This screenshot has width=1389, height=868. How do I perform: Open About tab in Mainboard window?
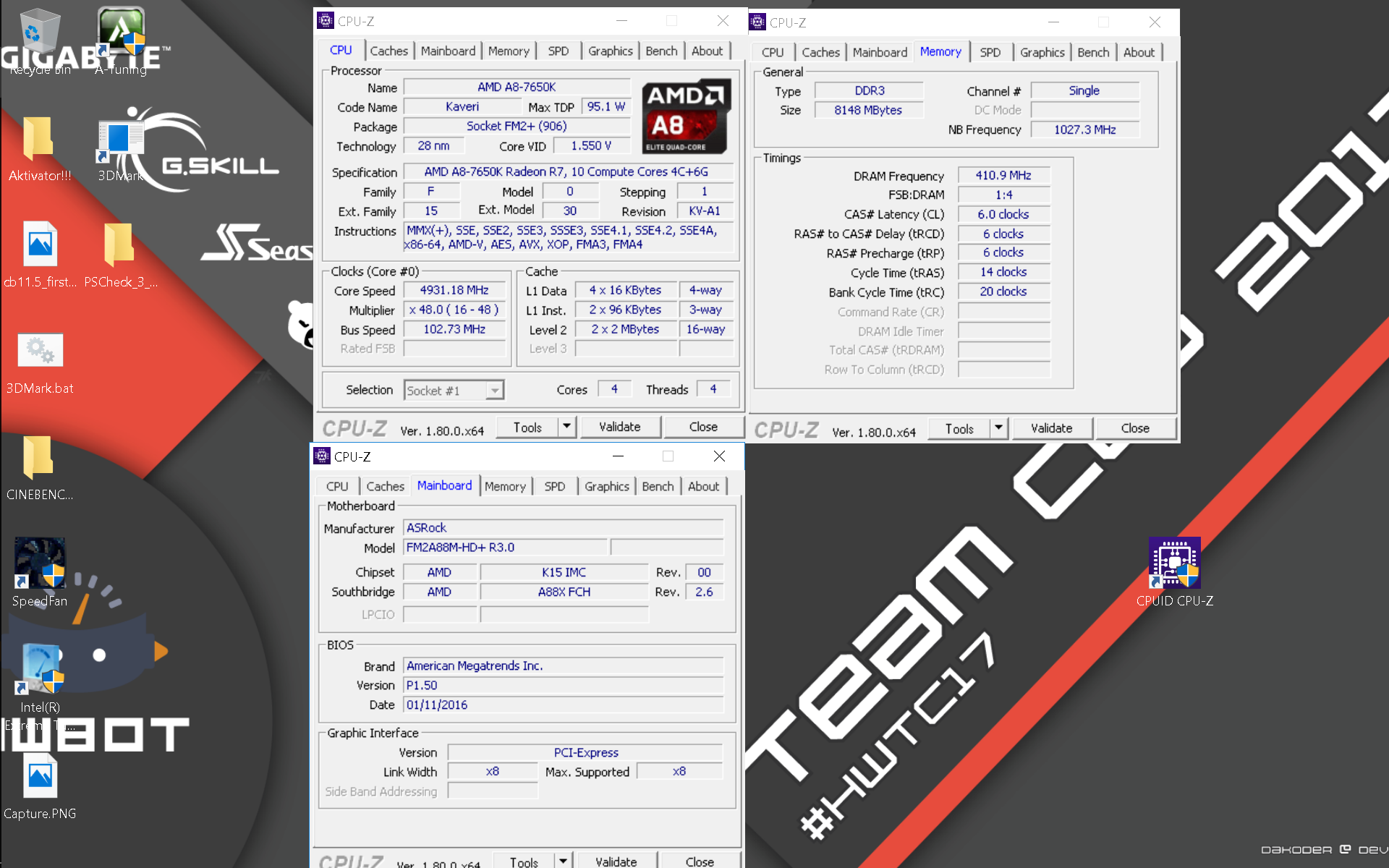704,486
